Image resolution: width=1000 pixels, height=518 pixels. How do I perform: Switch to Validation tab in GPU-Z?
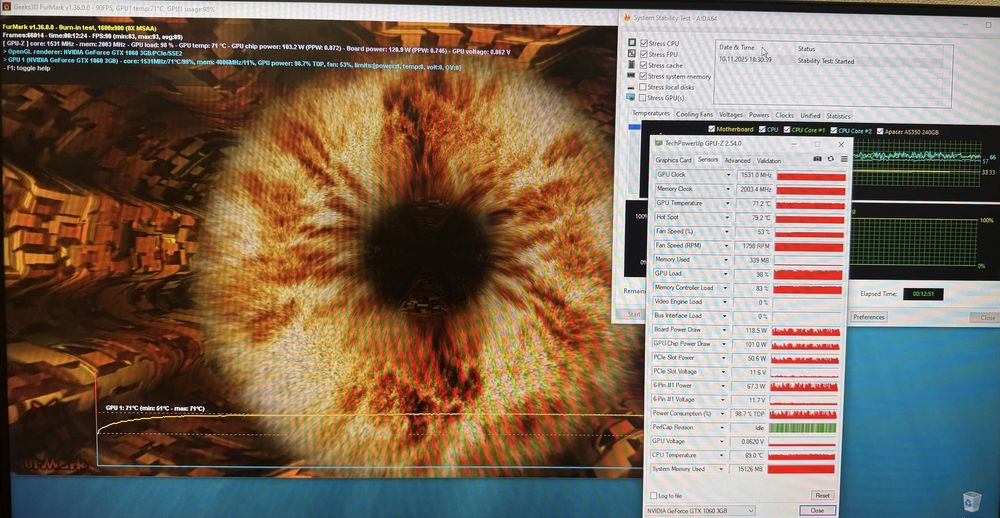coord(768,161)
